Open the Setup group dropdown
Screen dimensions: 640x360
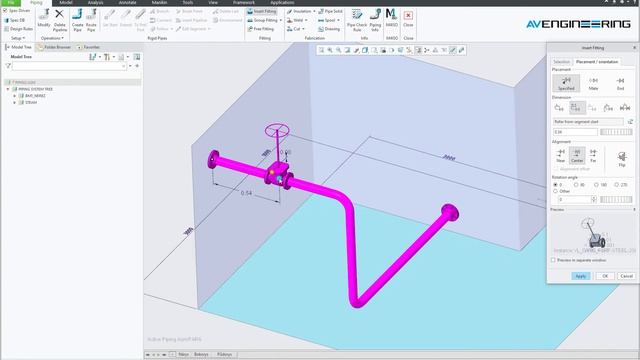pyautogui.click(x=18, y=38)
